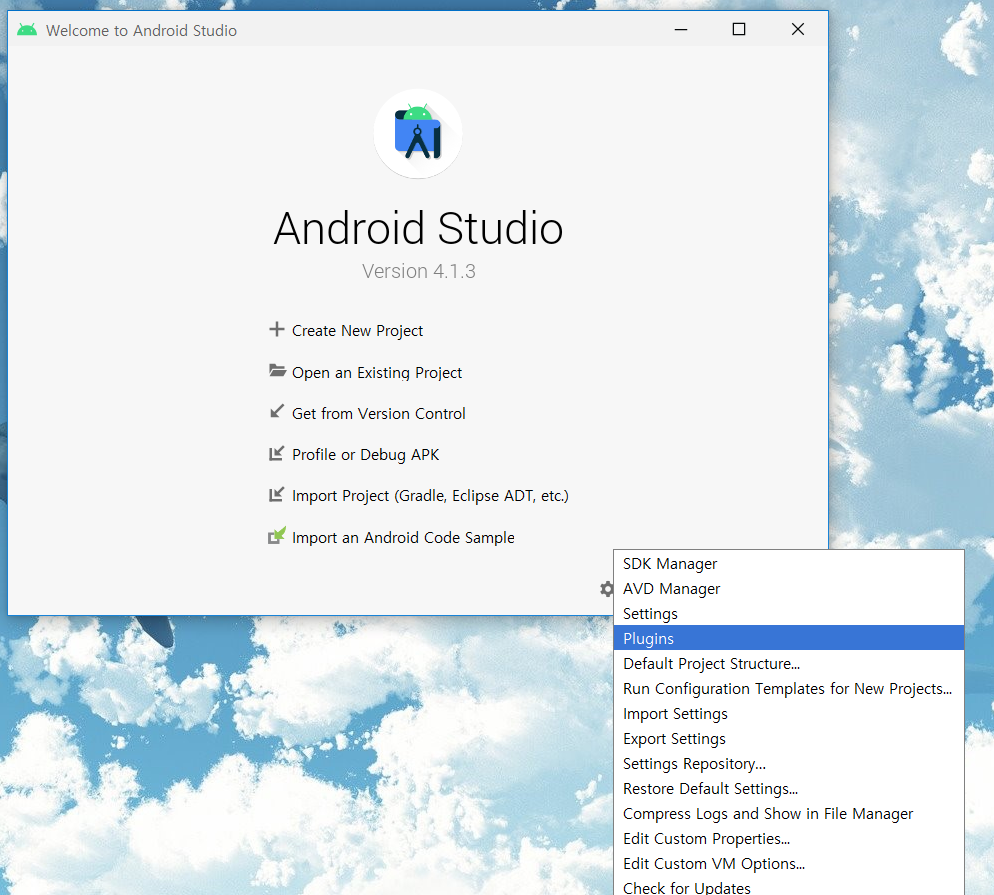Click the arrow icon beside Get from Version Control

pos(277,412)
